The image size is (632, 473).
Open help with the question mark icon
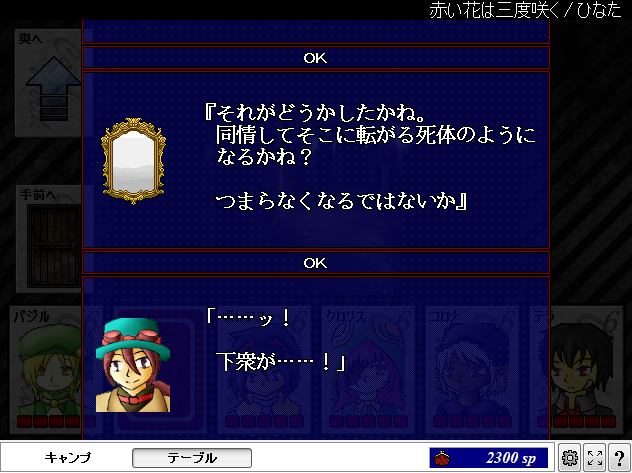point(619,458)
